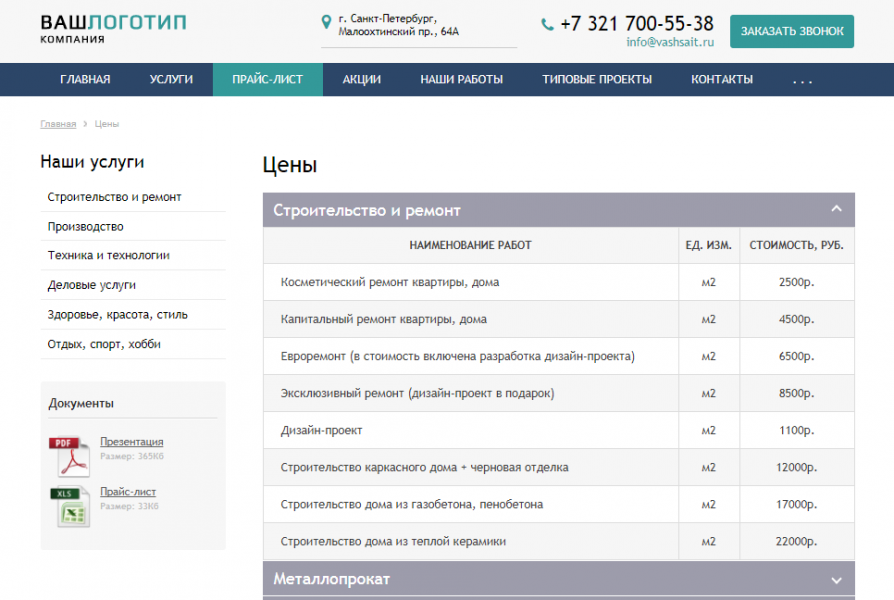Click the XLS price list file icon
The width and height of the screenshot is (894, 600).
pyautogui.click(x=69, y=506)
